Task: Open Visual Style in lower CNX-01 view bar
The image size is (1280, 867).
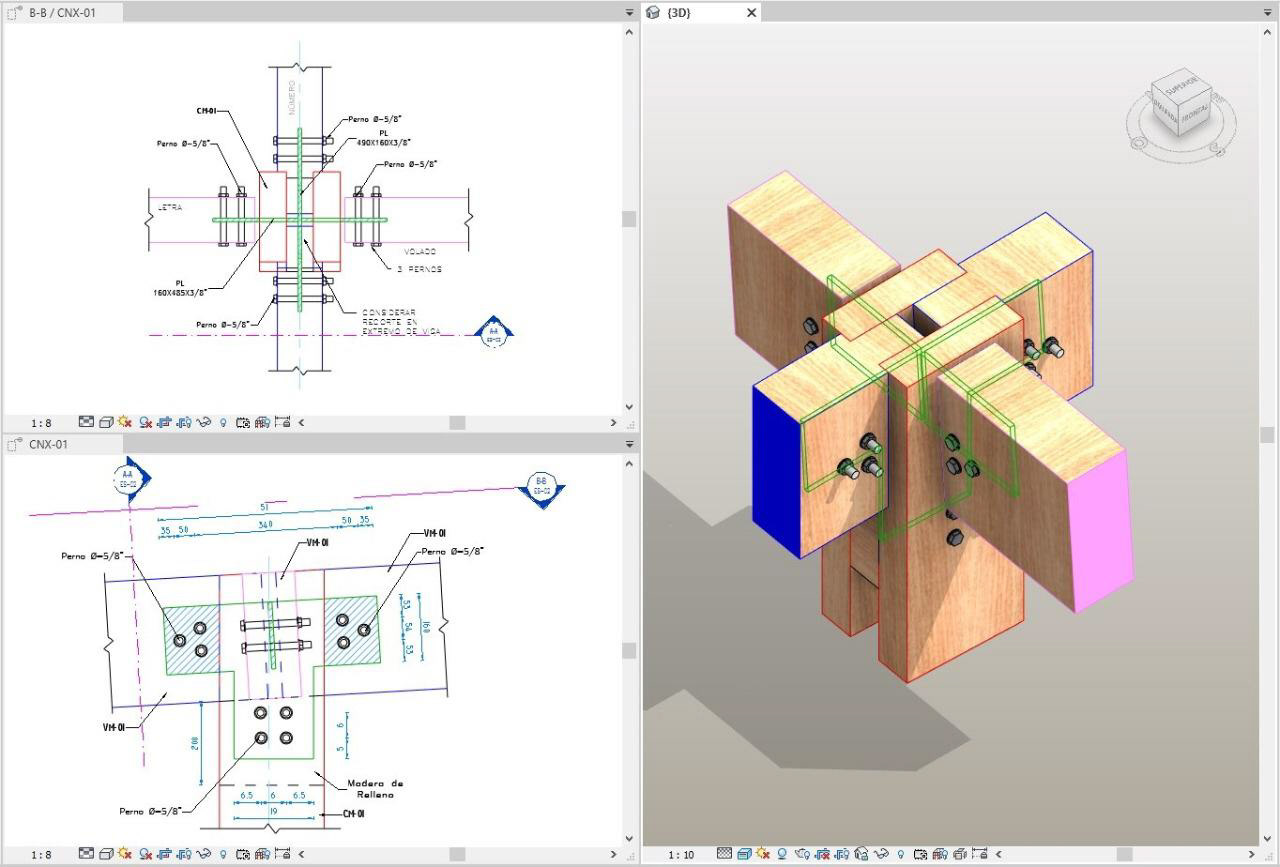Action: (106, 854)
